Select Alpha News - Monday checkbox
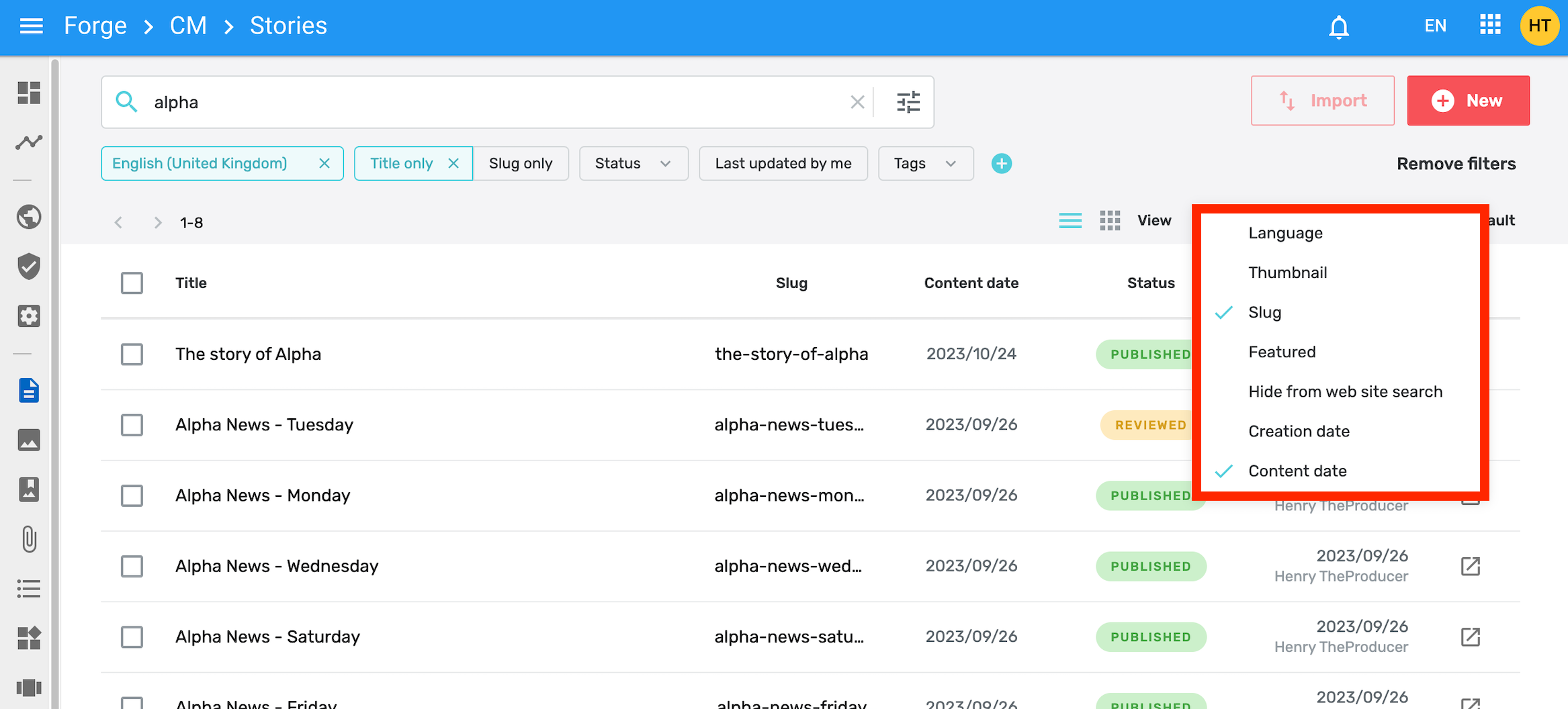1568x709 pixels. tap(132, 495)
